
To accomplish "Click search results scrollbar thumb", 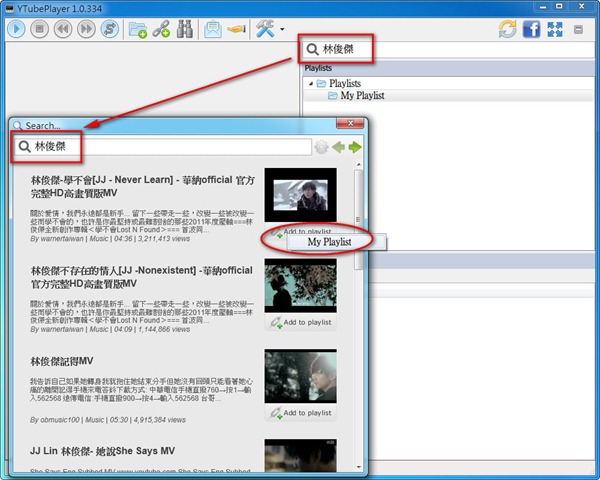I will (359, 219).
